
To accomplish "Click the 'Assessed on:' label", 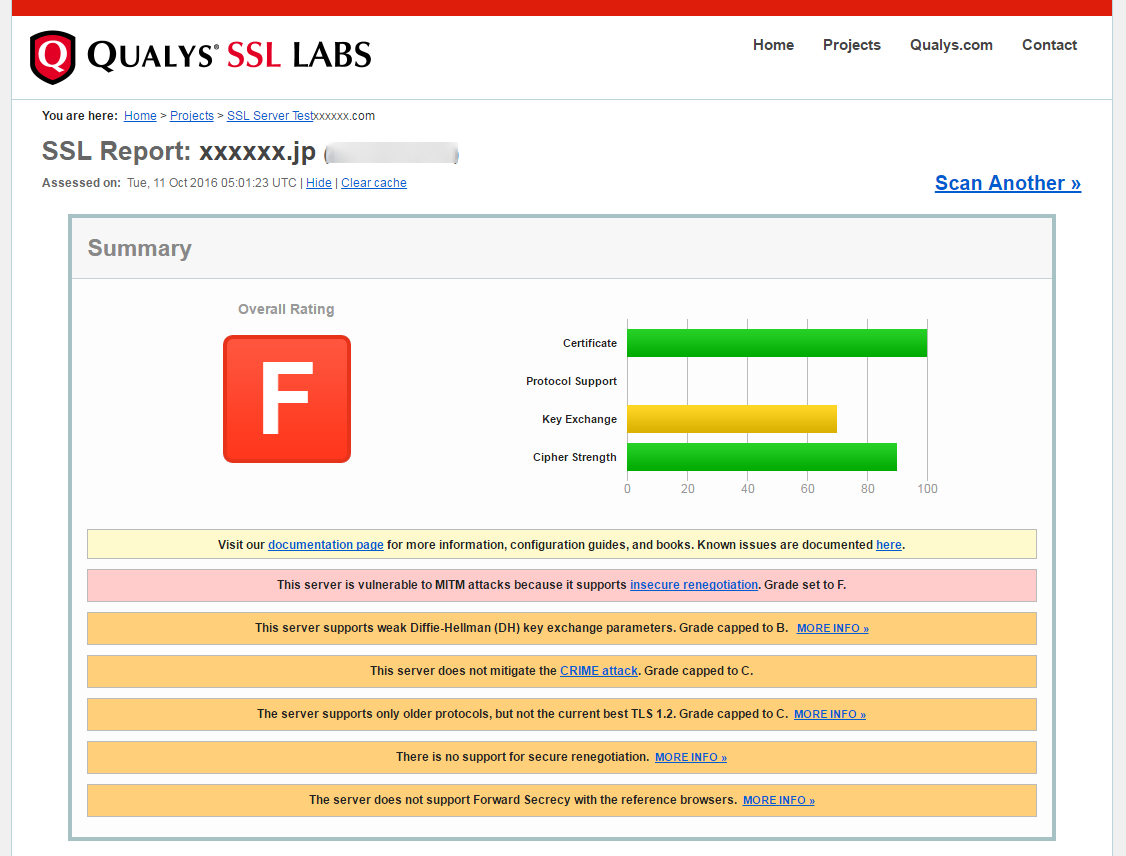I will tap(81, 183).
